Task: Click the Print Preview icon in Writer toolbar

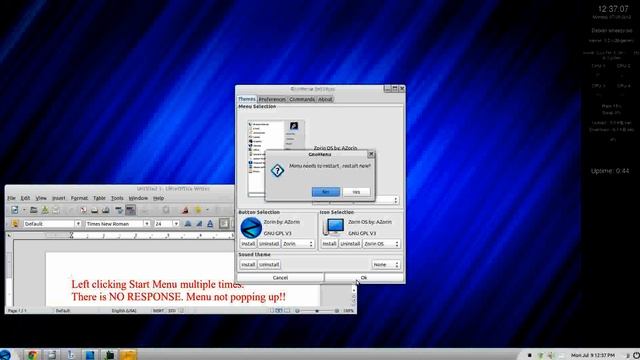Action: point(106,210)
